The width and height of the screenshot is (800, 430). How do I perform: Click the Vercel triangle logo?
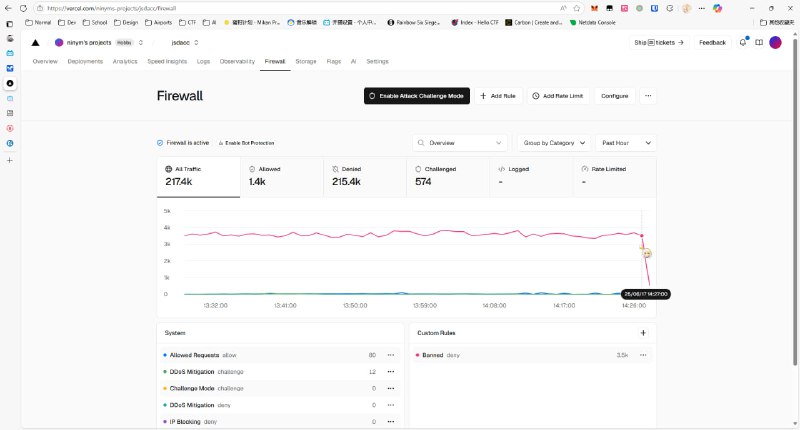click(36, 43)
